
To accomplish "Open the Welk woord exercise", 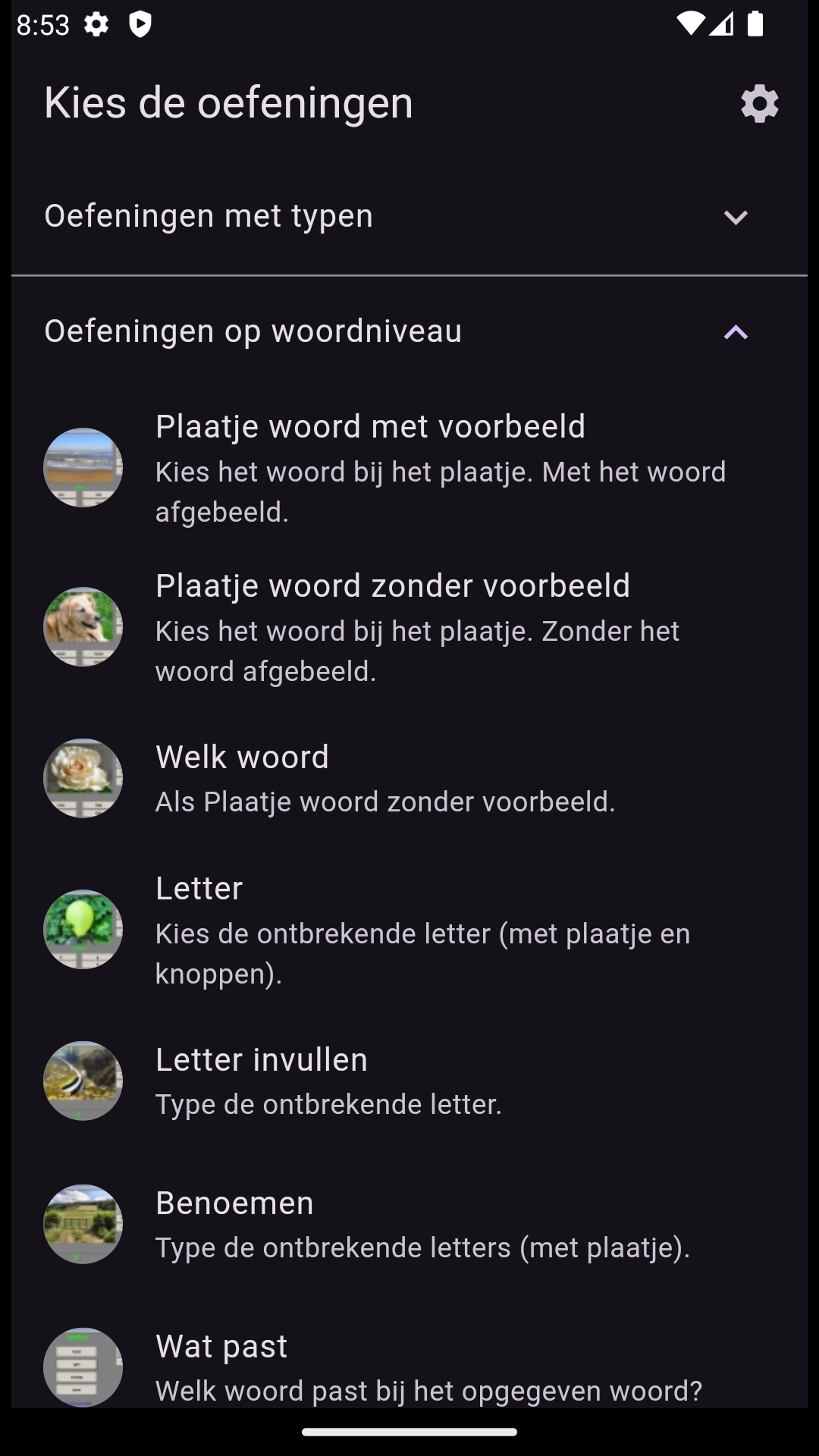I will coord(242,758).
